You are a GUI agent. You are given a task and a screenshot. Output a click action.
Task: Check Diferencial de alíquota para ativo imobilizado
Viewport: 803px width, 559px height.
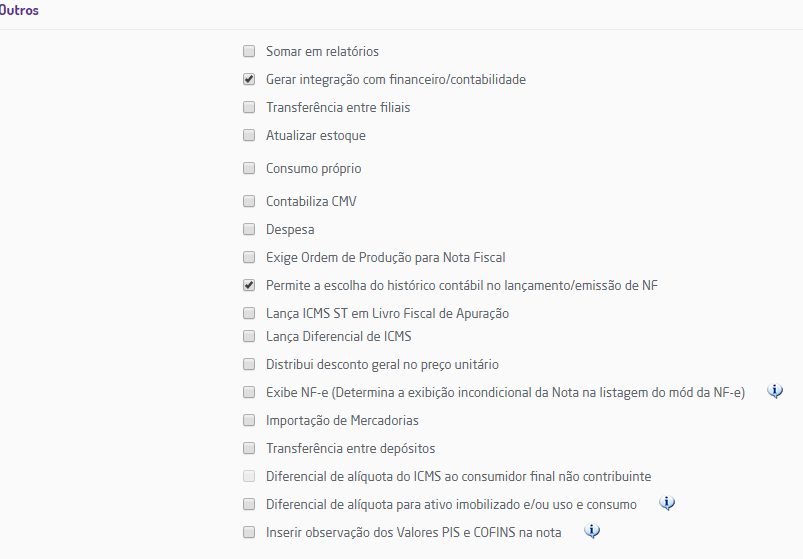(249, 504)
